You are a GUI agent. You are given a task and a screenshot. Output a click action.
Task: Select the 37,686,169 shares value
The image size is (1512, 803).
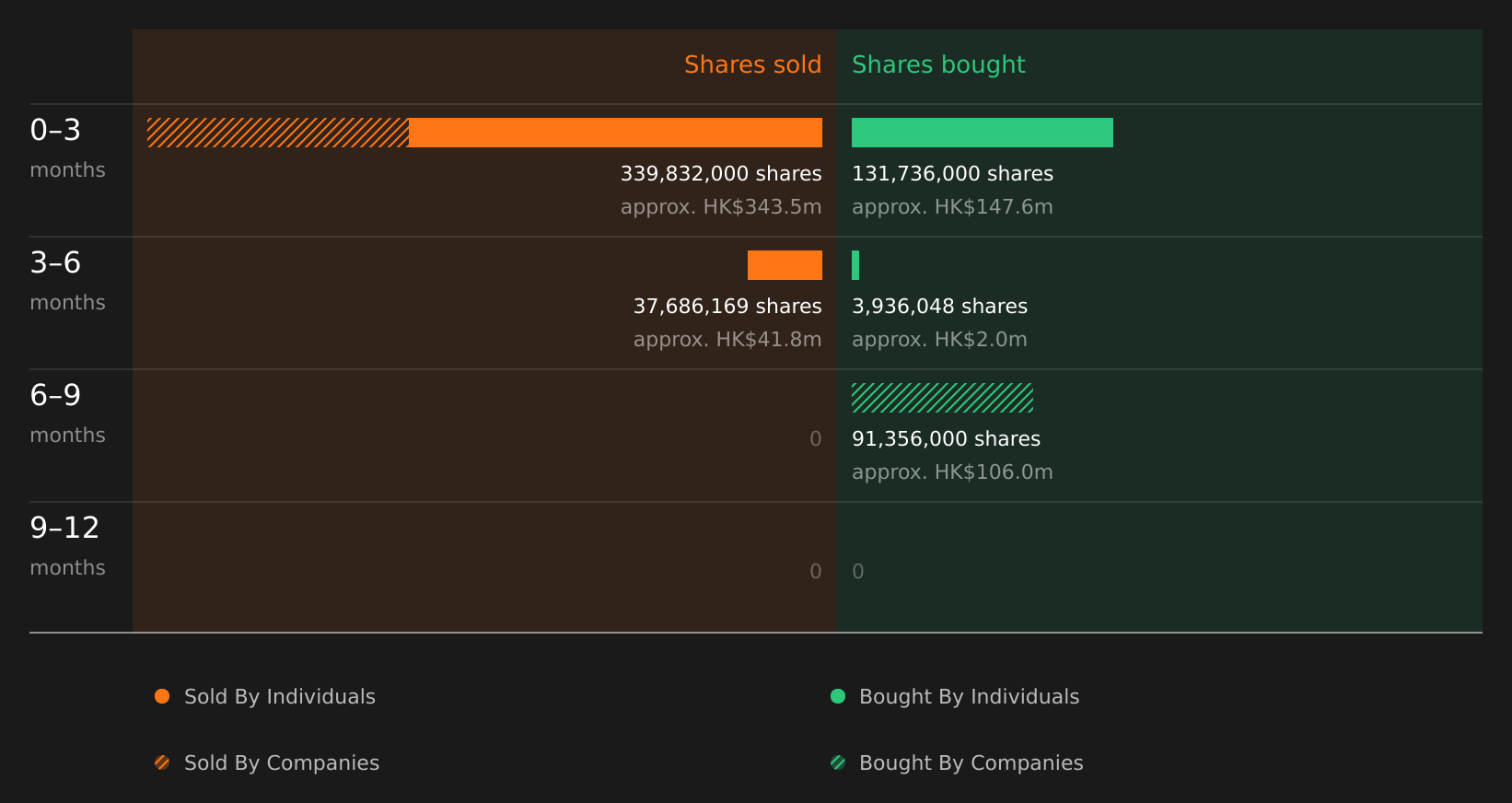[x=727, y=307]
